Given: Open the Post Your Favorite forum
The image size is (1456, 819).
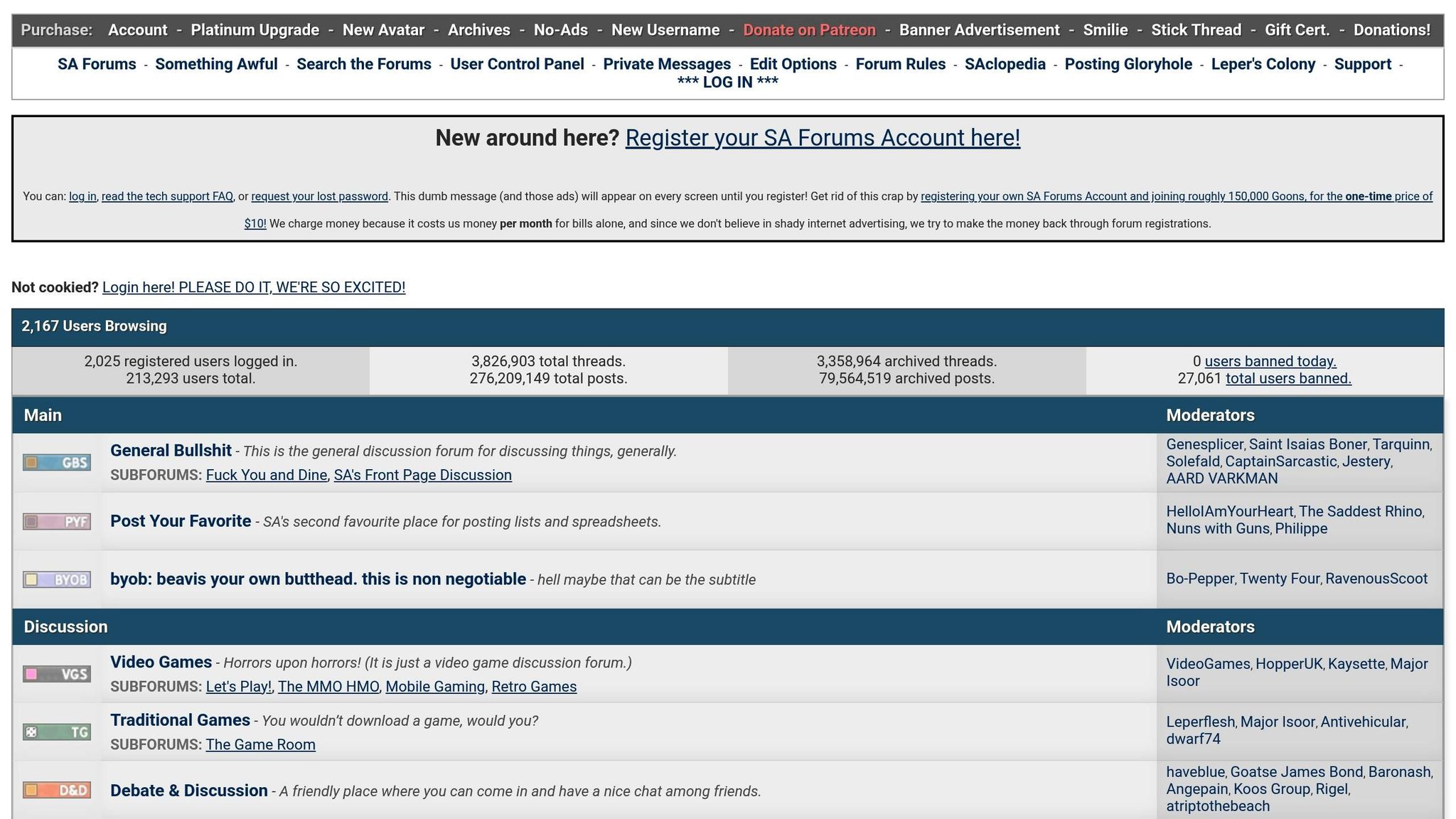Looking at the screenshot, I should coord(181,521).
